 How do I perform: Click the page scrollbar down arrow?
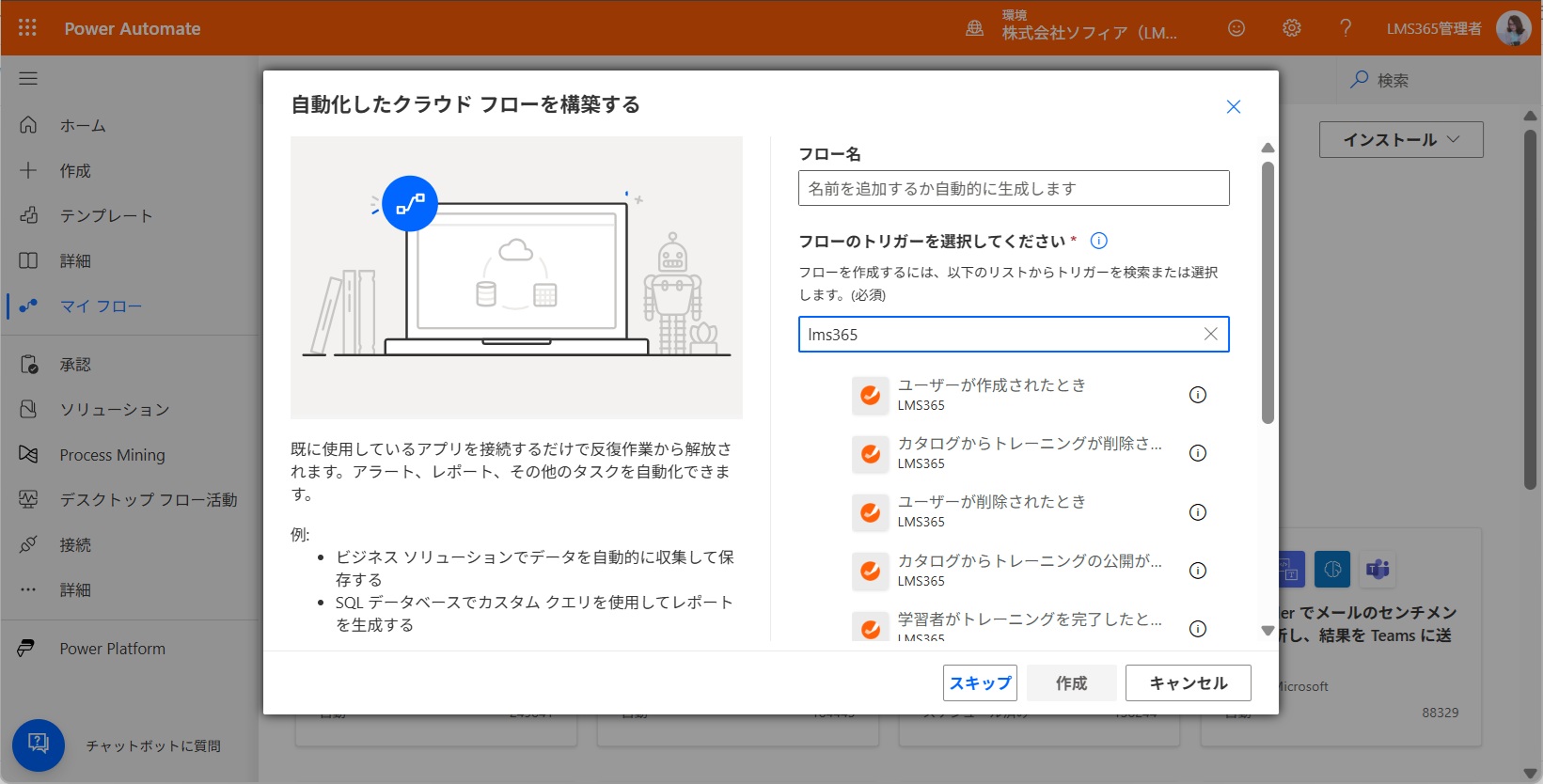point(1530,774)
